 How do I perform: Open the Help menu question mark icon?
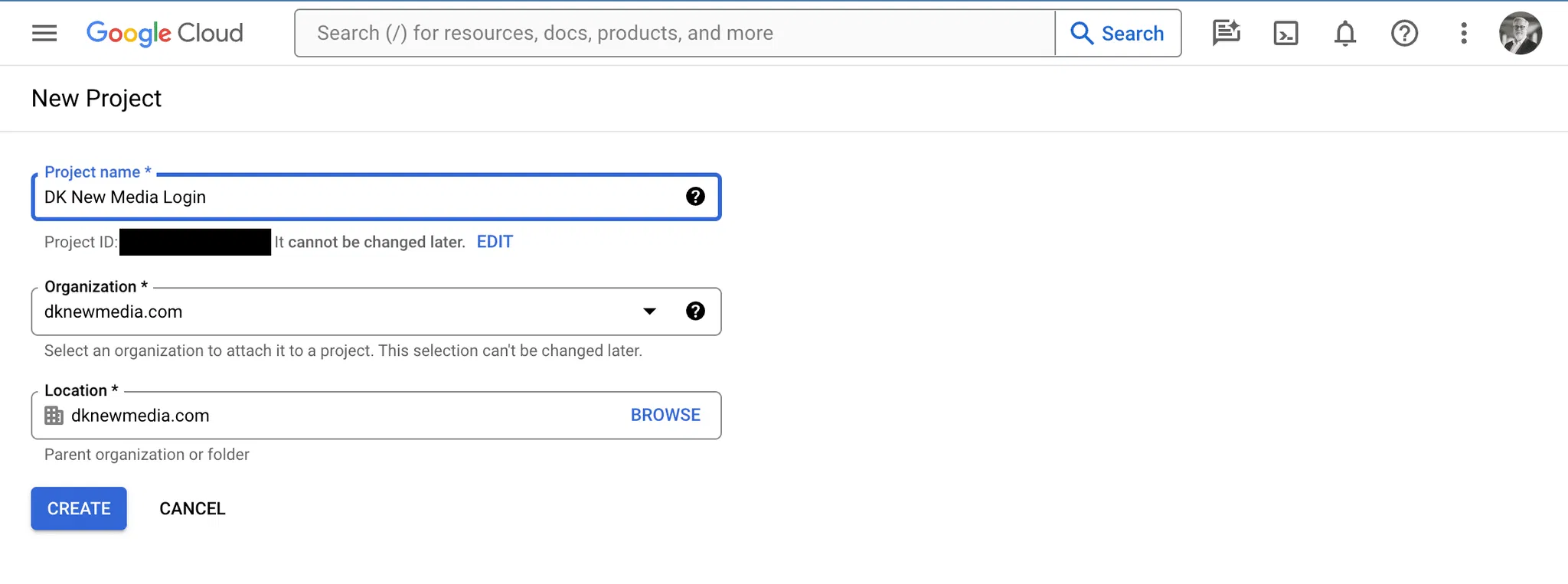[x=1404, y=33]
